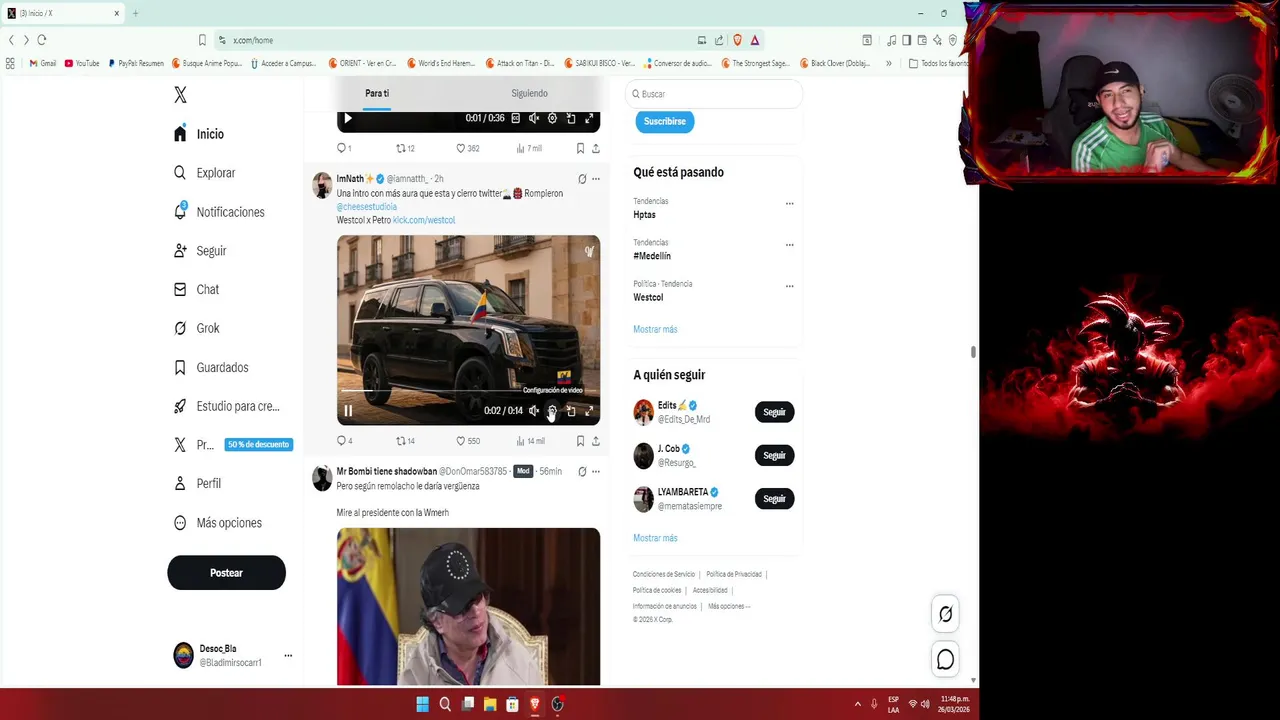1280x720 pixels.
Task: Open Premium with the 50% discount badge
Action: [232, 445]
